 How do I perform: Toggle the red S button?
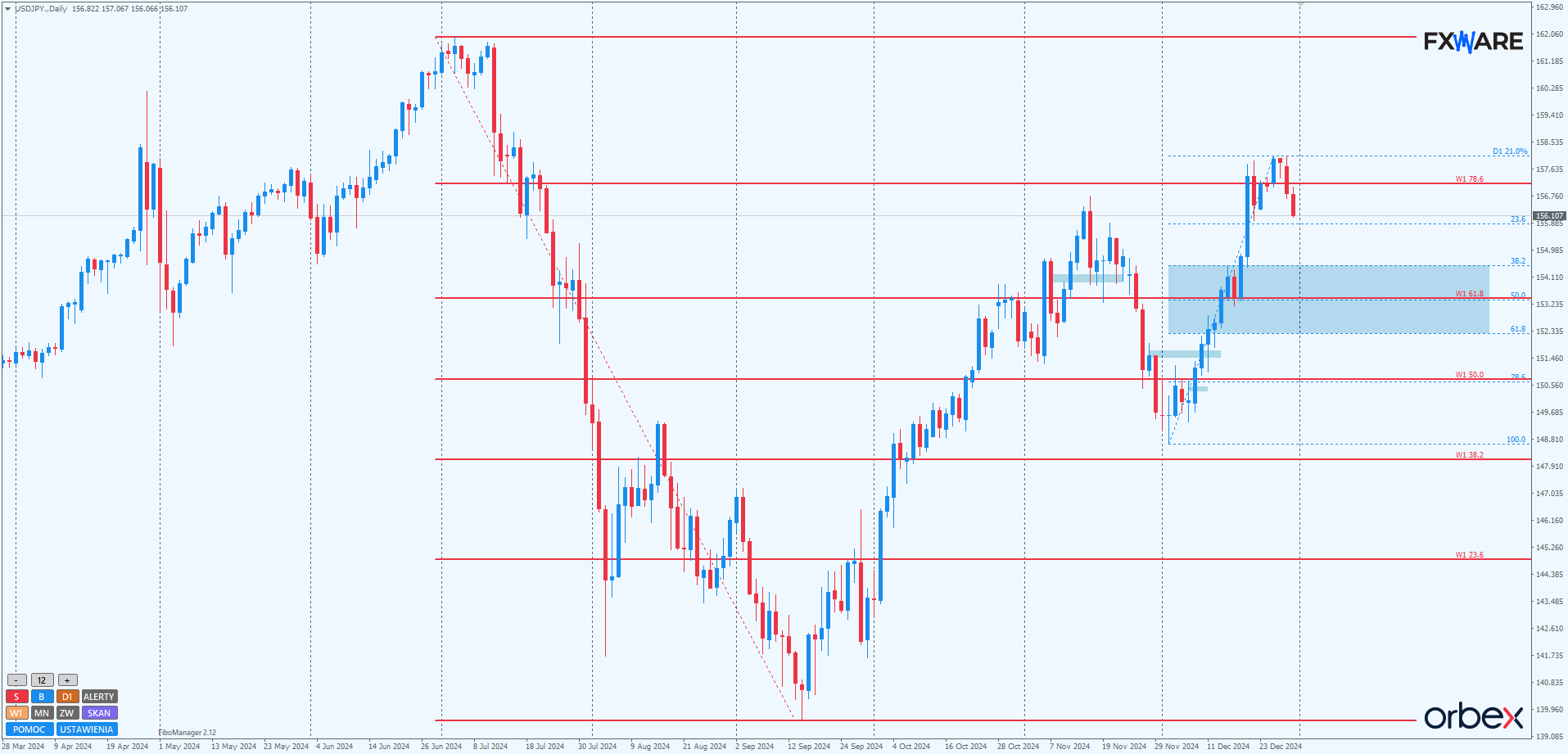tap(16, 697)
